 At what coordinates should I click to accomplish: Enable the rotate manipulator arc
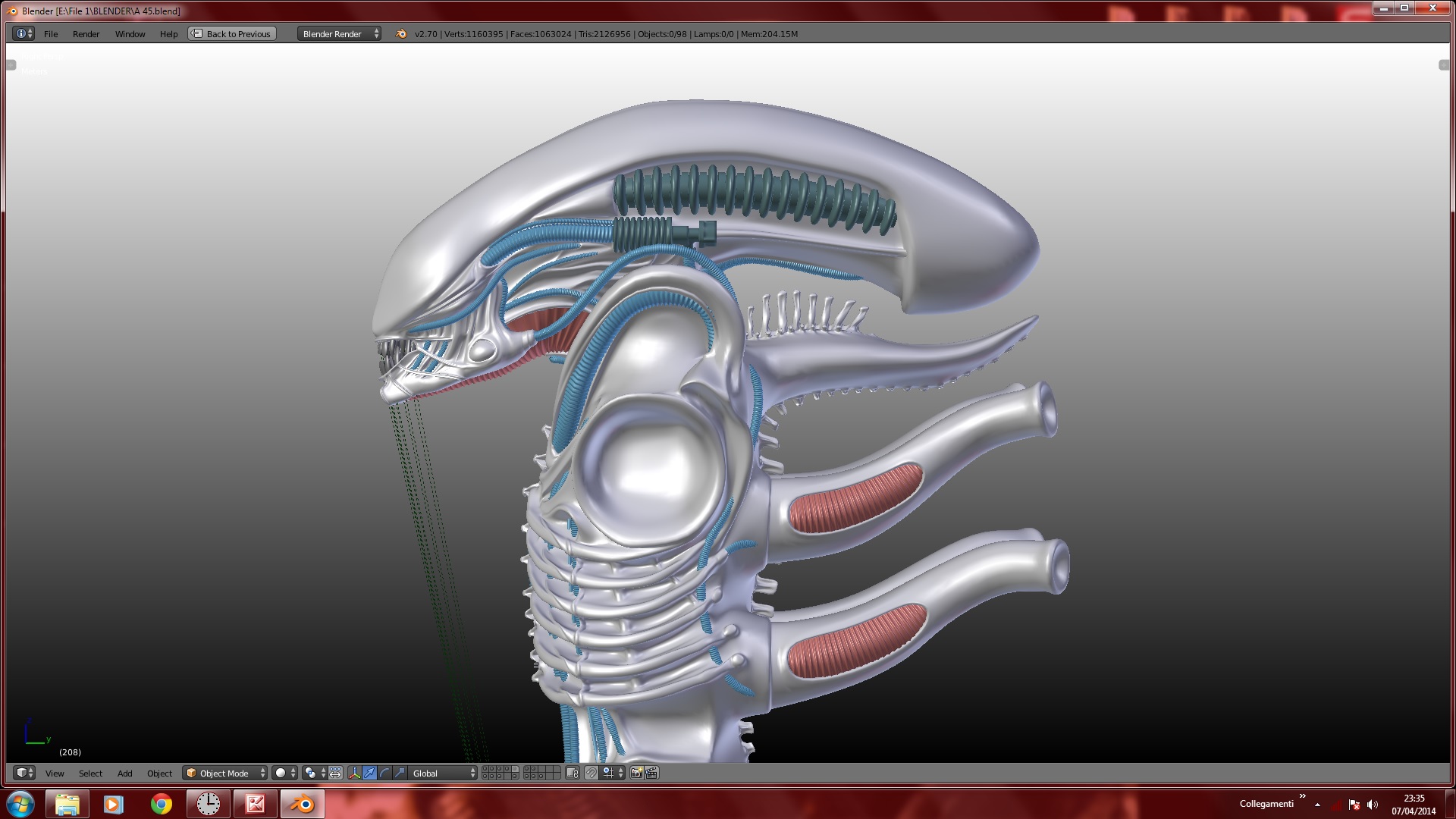click(x=384, y=773)
